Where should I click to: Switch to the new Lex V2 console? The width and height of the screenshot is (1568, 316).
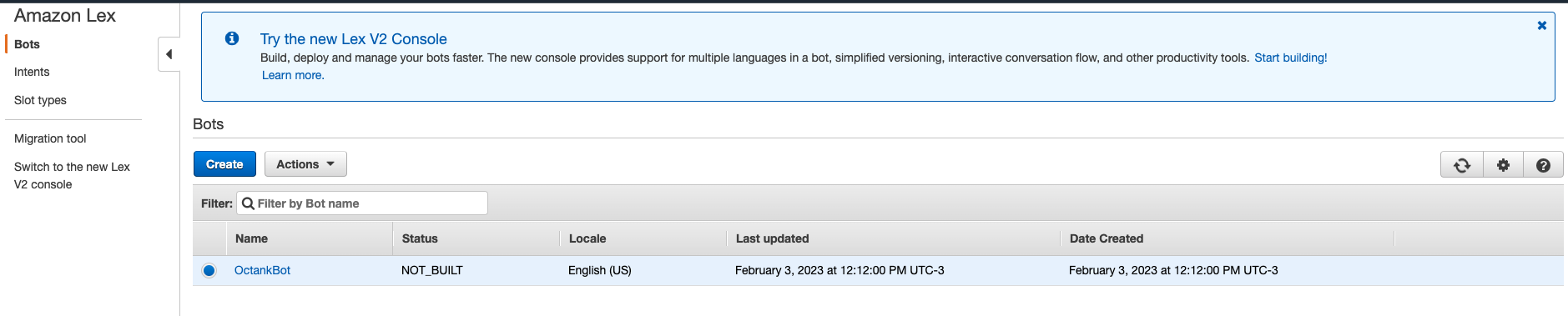click(x=72, y=175)
